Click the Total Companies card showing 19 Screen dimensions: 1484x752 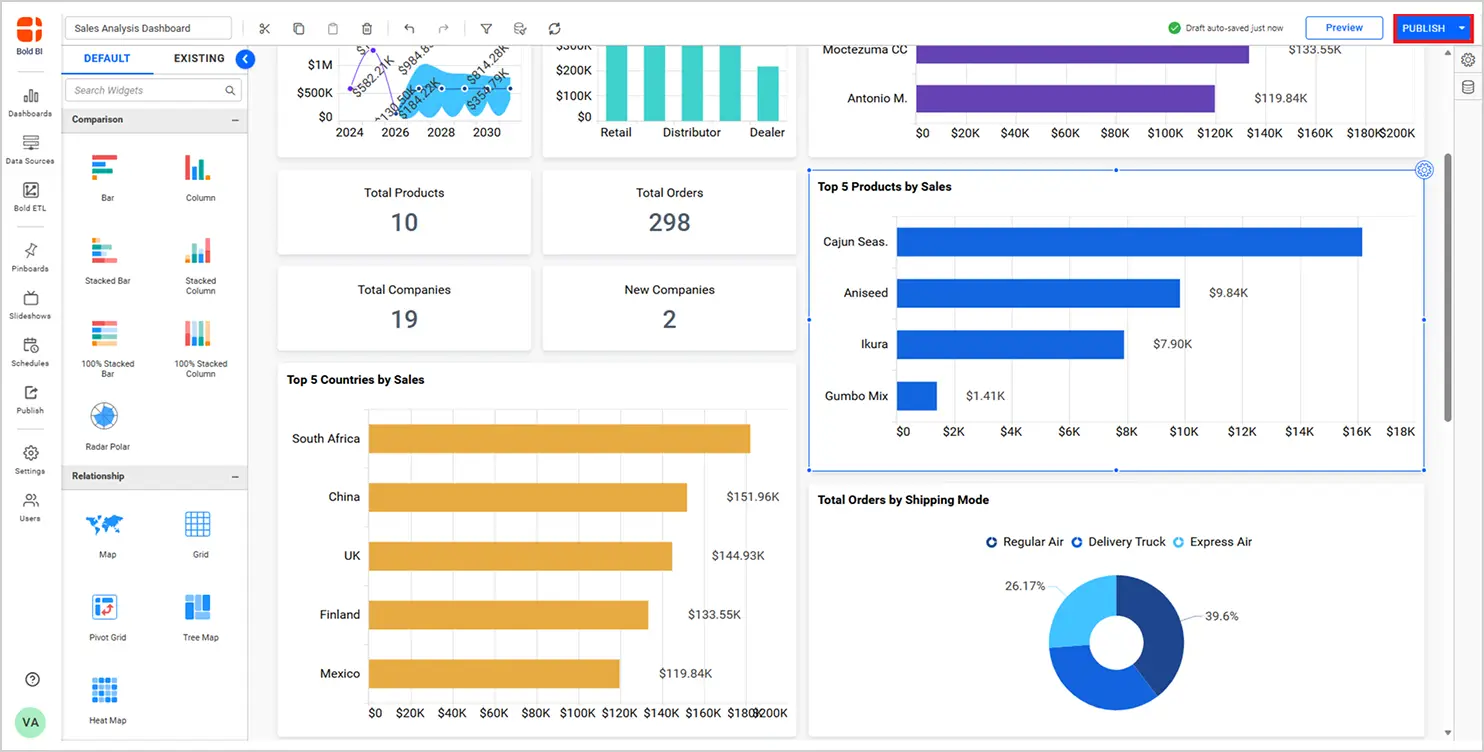tap(404, 308)
